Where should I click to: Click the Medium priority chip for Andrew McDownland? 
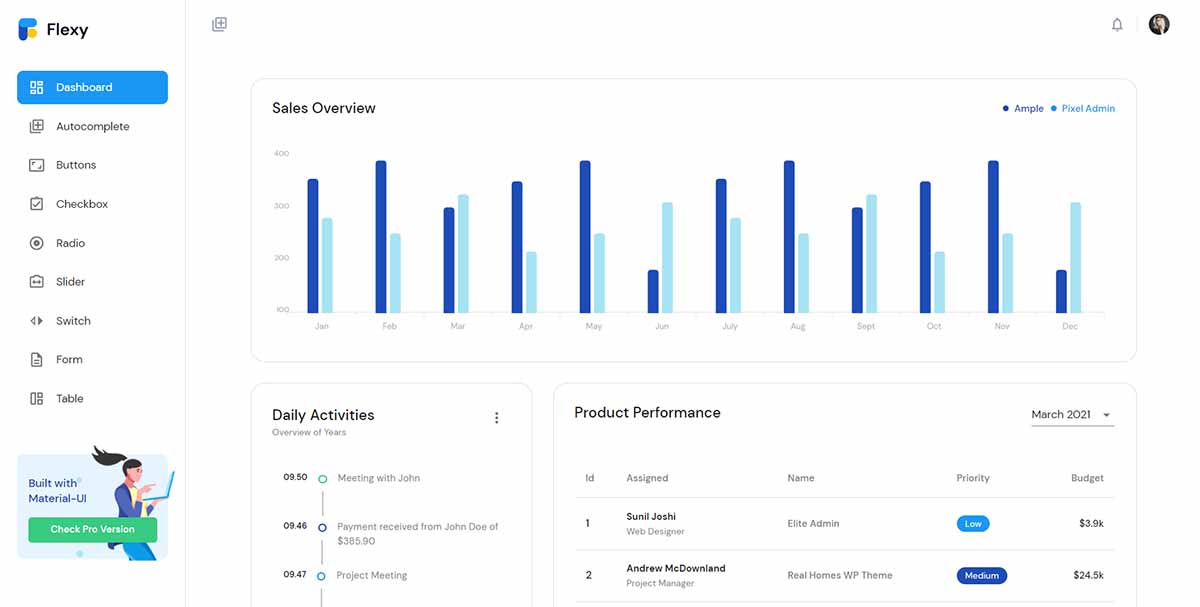981,575
